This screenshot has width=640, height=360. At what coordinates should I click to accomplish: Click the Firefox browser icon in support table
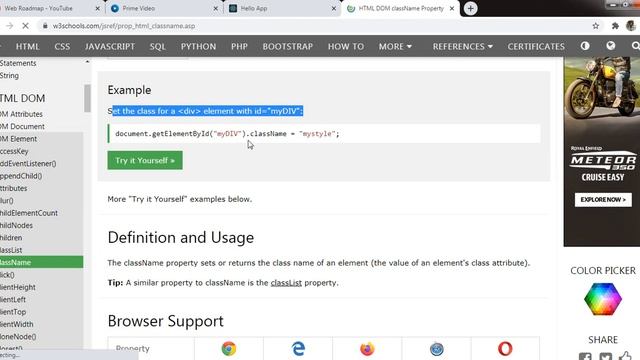pyautogui.click(x=367, y=349)
